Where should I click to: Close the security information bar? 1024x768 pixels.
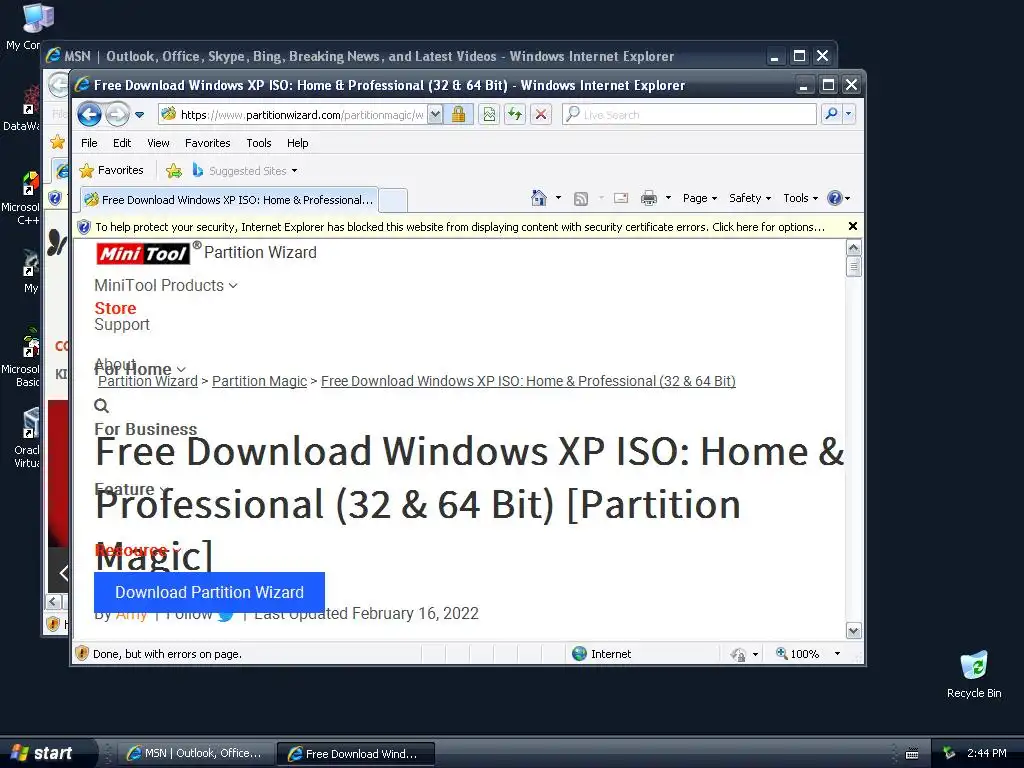click(x=852, y=227)
